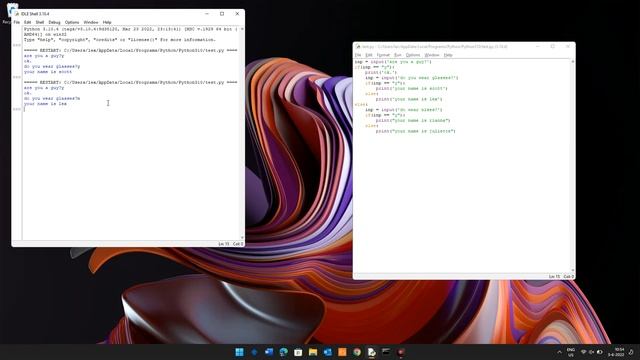Click the output 'your name is lea' in shell
This screenshot has width=640, height=360.
45,104
